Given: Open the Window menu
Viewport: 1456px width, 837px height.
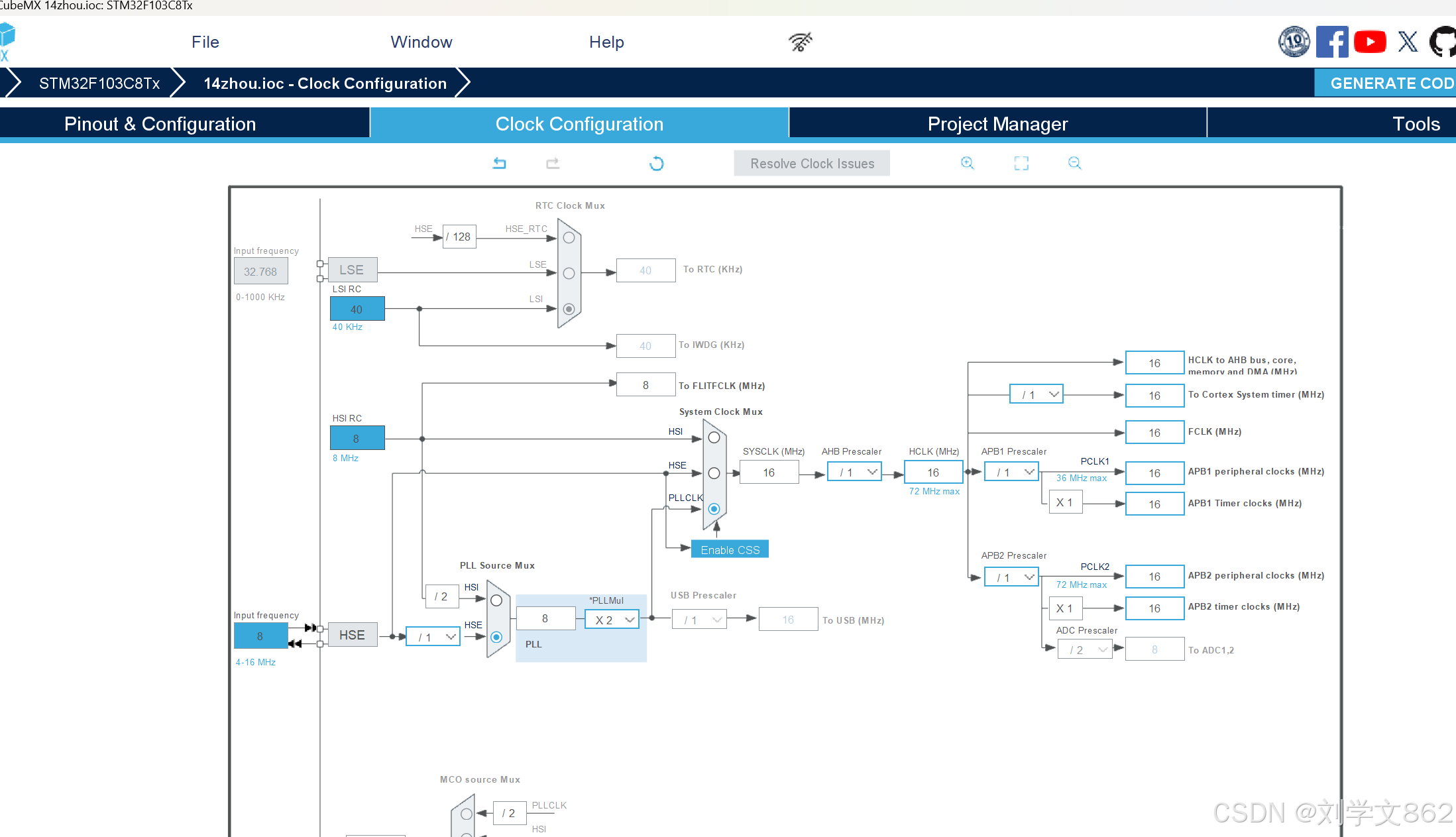Looking at the screenshot, I should click(x=421, y=42).
